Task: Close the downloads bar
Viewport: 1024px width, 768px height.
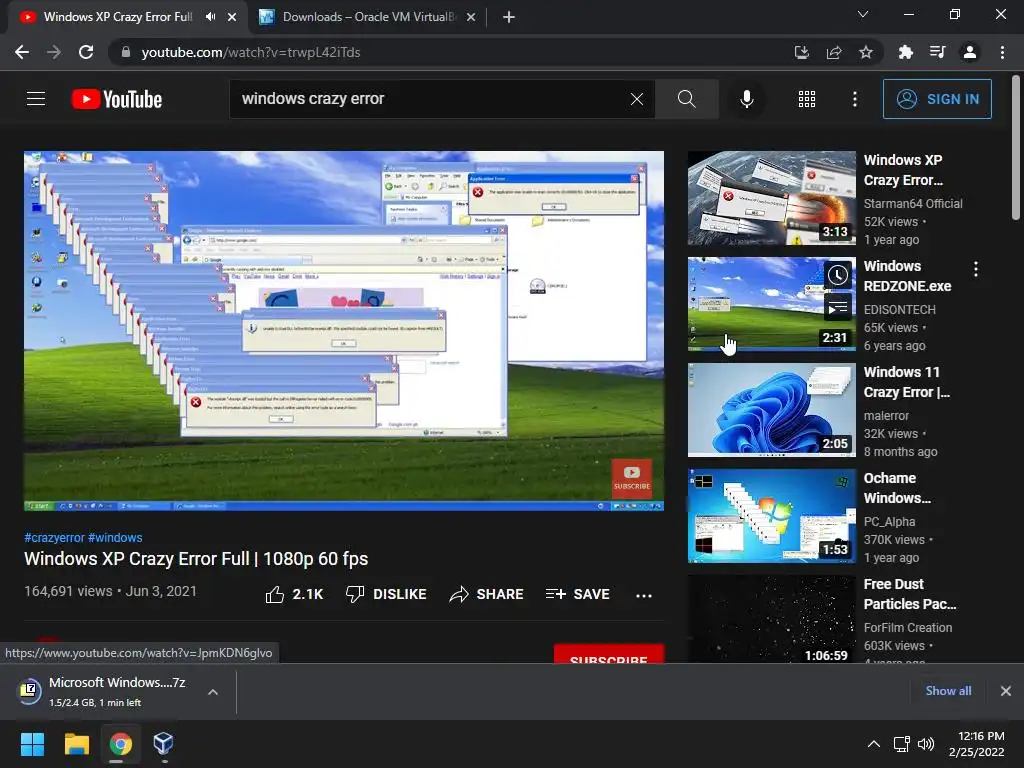Action: [x=1006, y=691]
